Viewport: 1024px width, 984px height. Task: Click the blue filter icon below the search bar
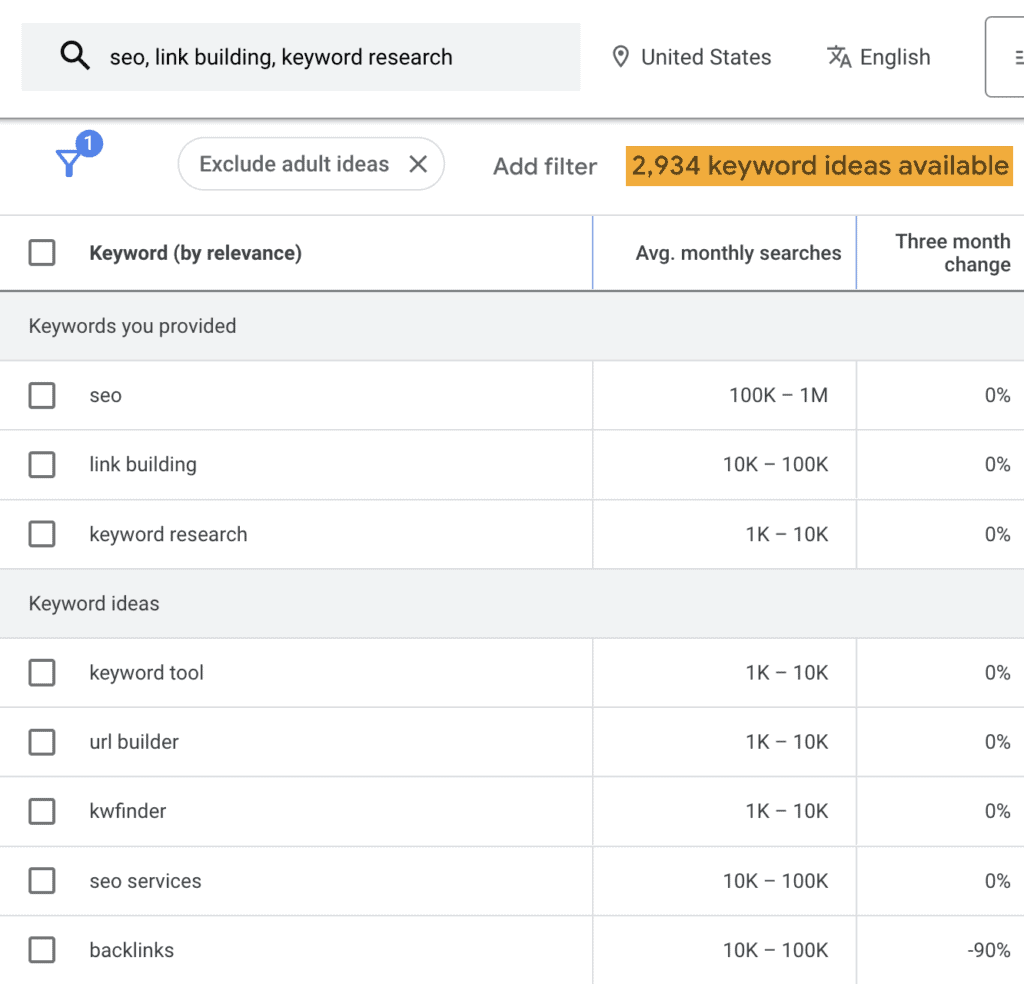tap(67, 163)
